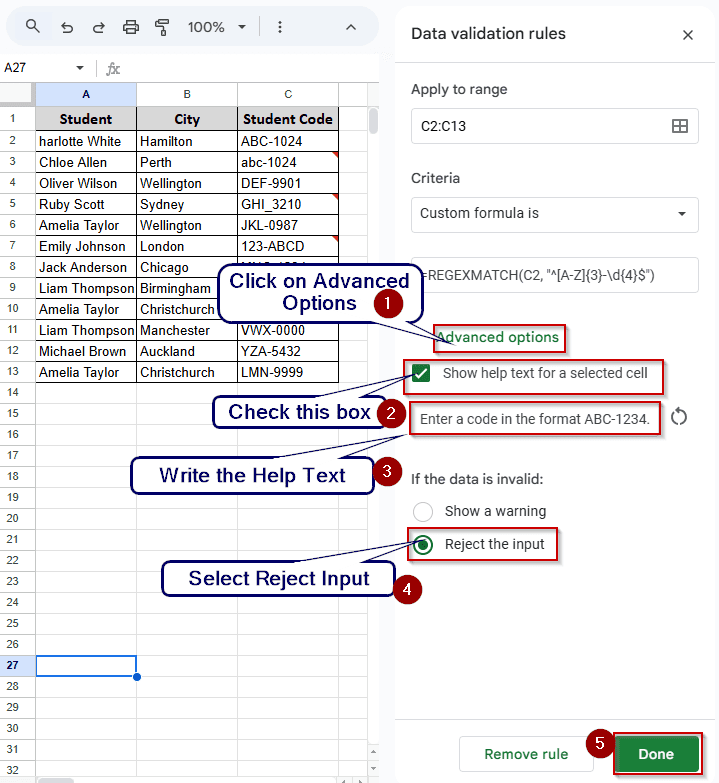
Task: Click the Manchester city cell
Action: tap(187, 330)
